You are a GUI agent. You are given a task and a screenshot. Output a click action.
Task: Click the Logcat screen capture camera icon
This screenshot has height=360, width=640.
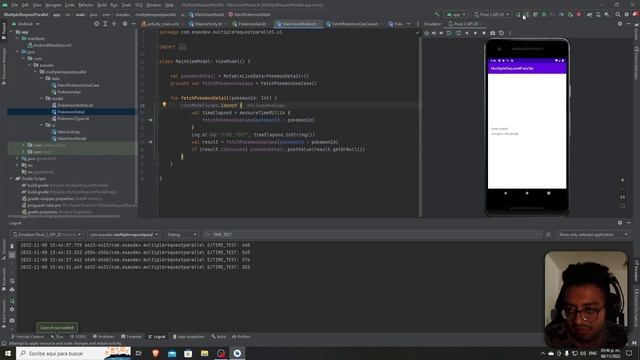click(12, 320)
